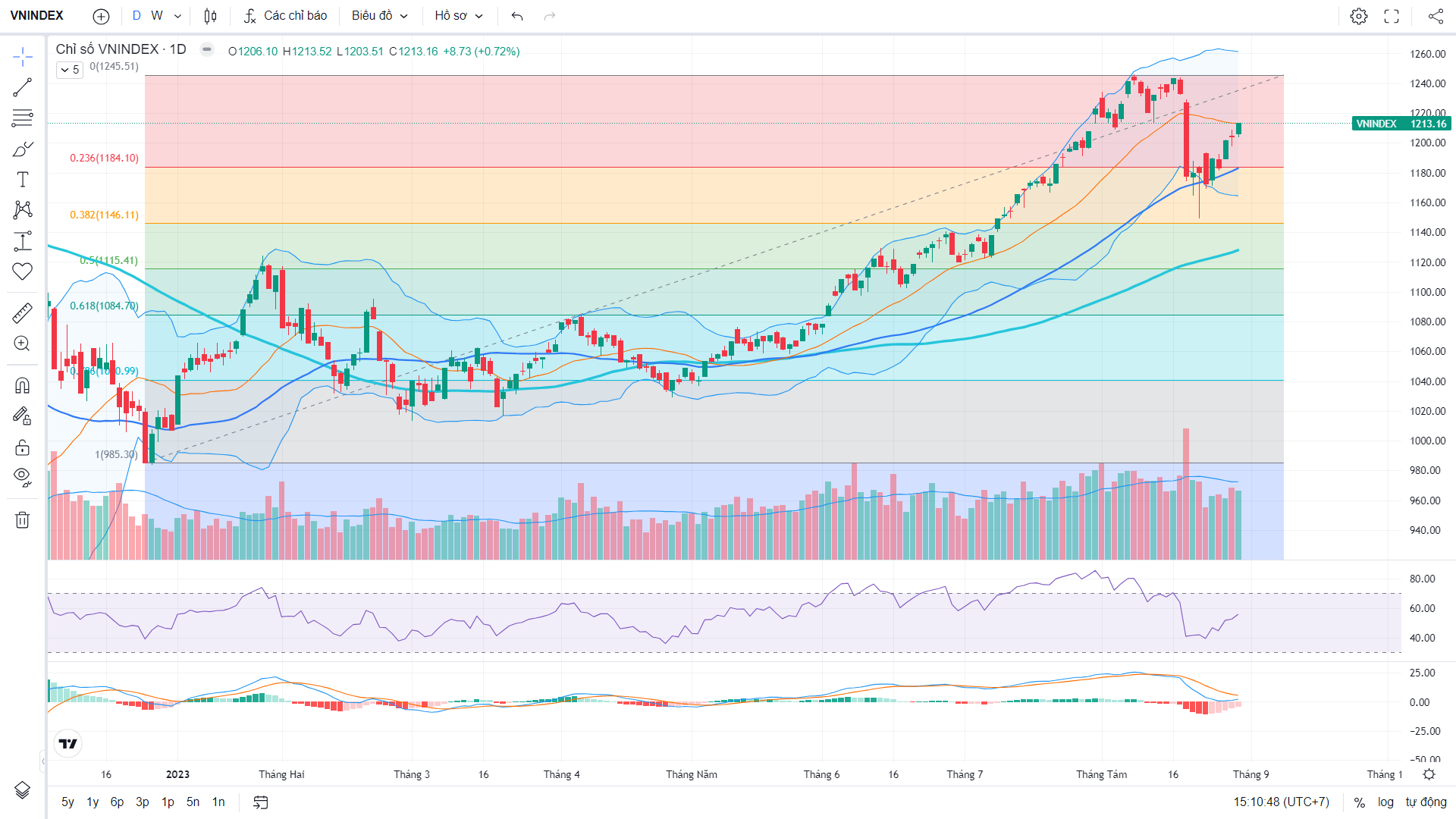This screenshot has width=1456, height=819.
Task: Open the chart patterns tool
Action: 22,210
